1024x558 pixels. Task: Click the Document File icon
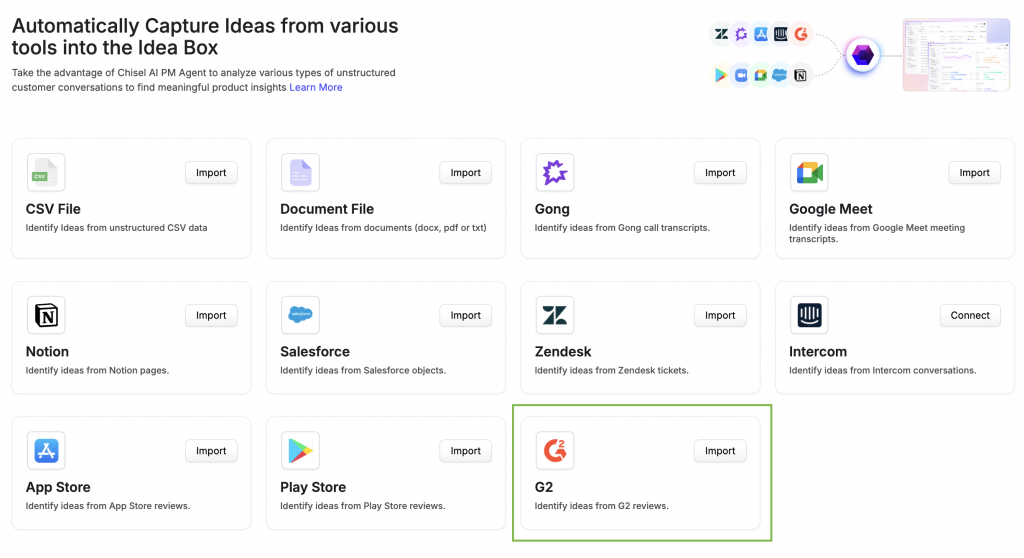coord(300,173)
